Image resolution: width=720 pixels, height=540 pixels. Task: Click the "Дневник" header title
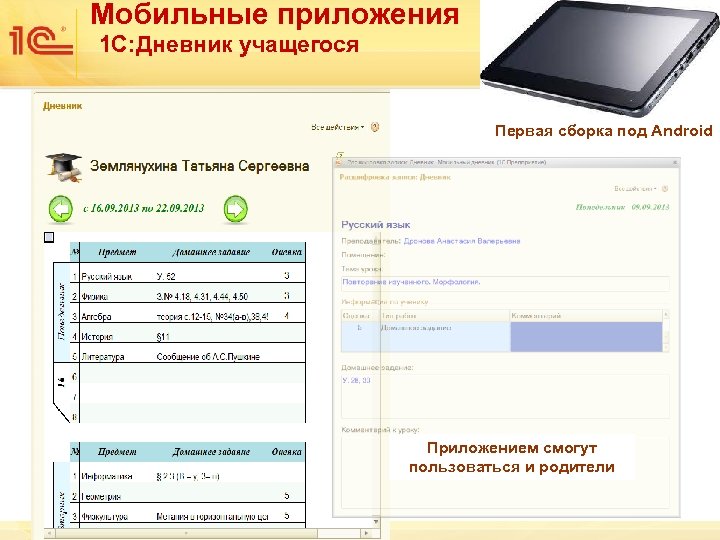click(x=62, y=106)
